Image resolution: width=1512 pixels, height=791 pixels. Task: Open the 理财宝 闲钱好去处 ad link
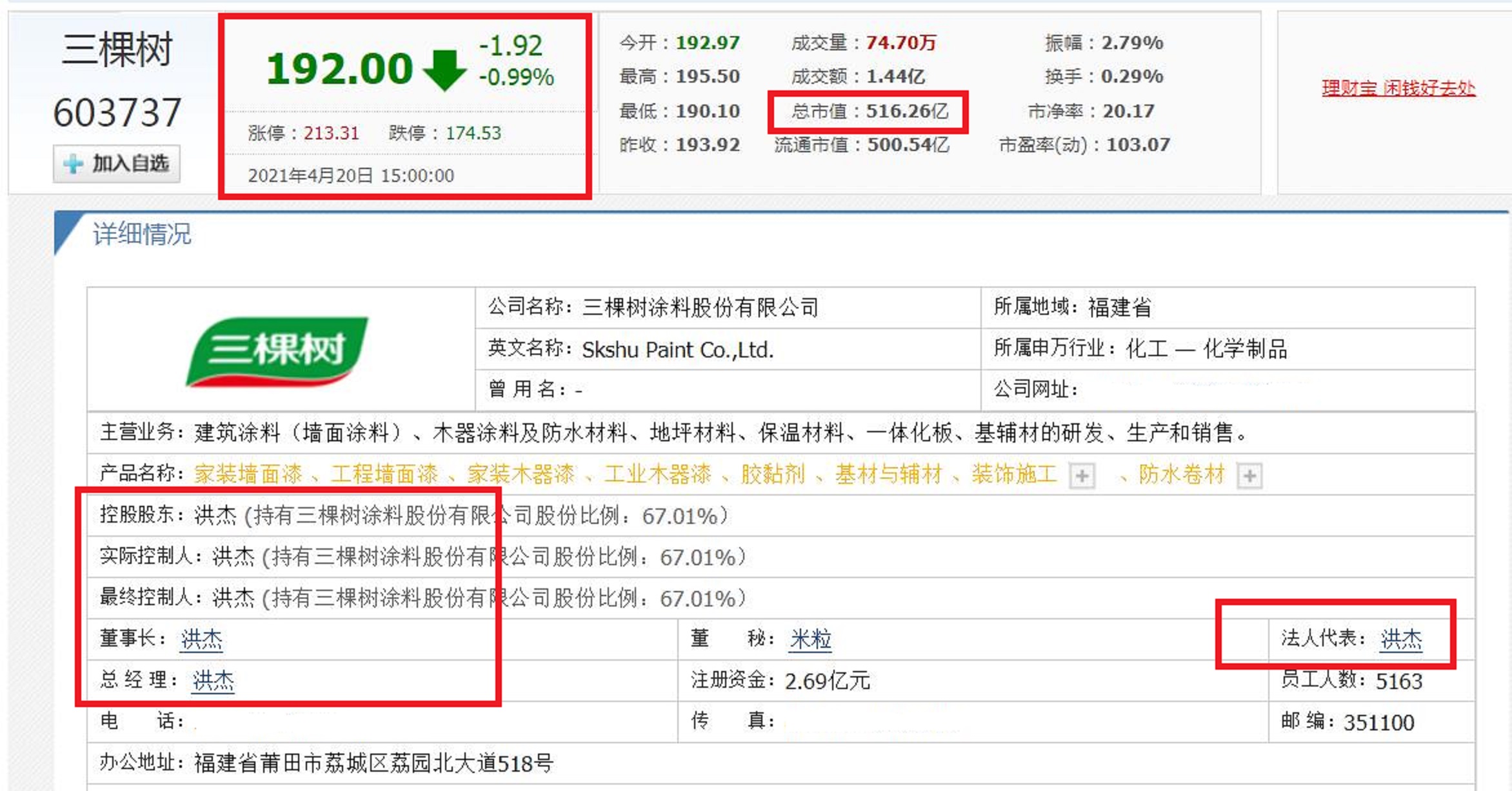click(x=1398, y=88)
